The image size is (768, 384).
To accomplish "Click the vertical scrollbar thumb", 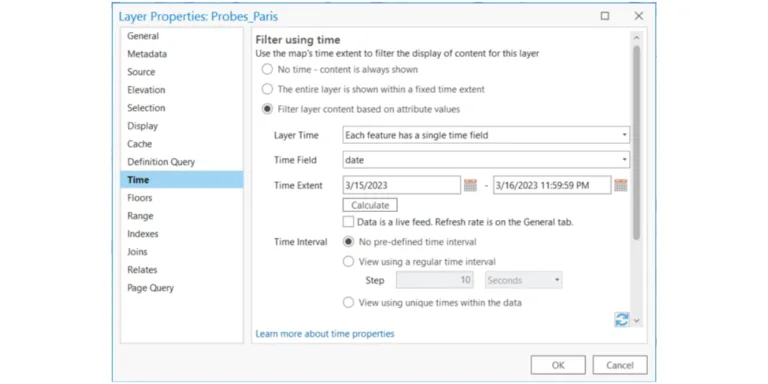I will tap(636, 142).
